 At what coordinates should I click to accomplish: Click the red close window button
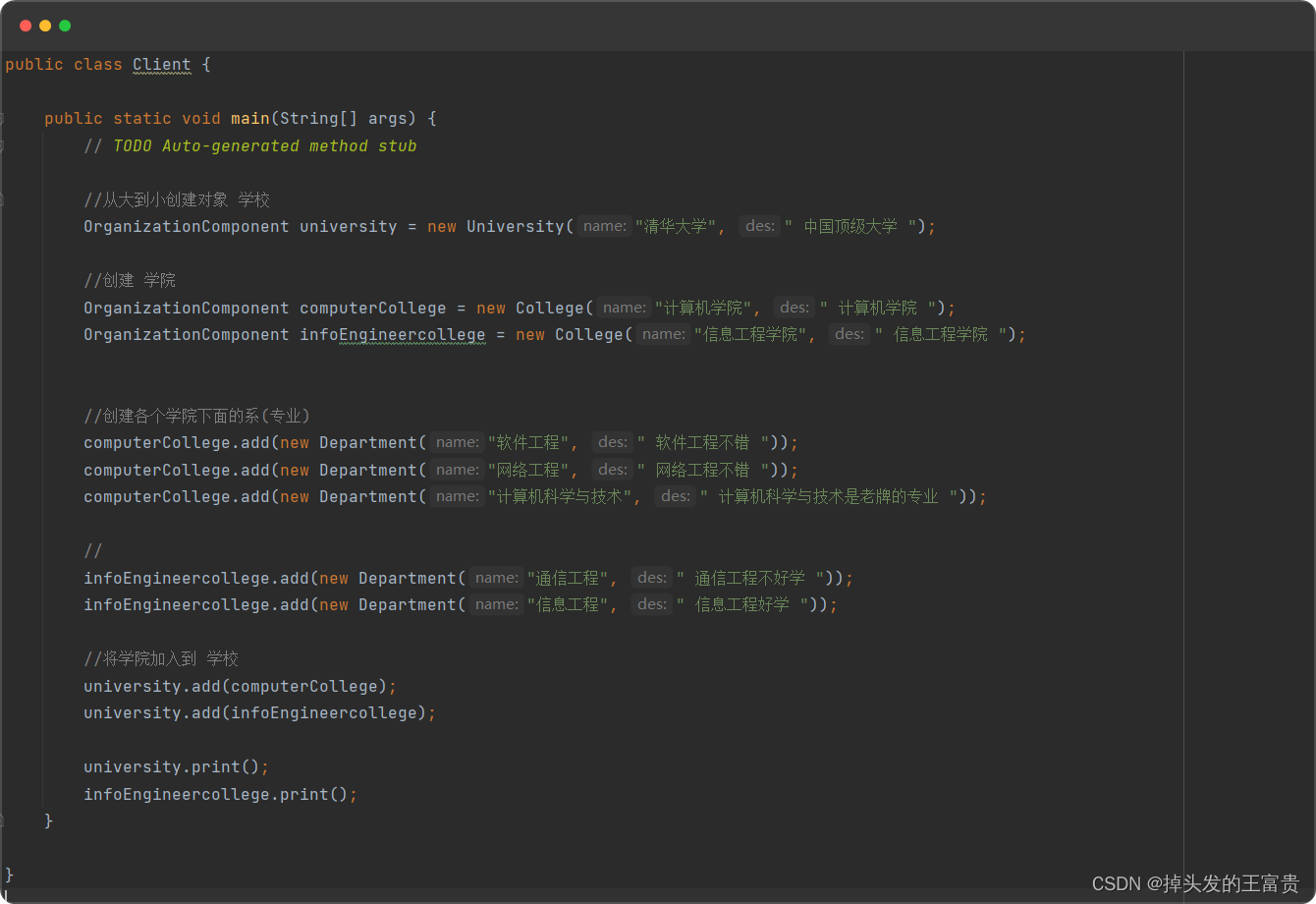[26, 26]
